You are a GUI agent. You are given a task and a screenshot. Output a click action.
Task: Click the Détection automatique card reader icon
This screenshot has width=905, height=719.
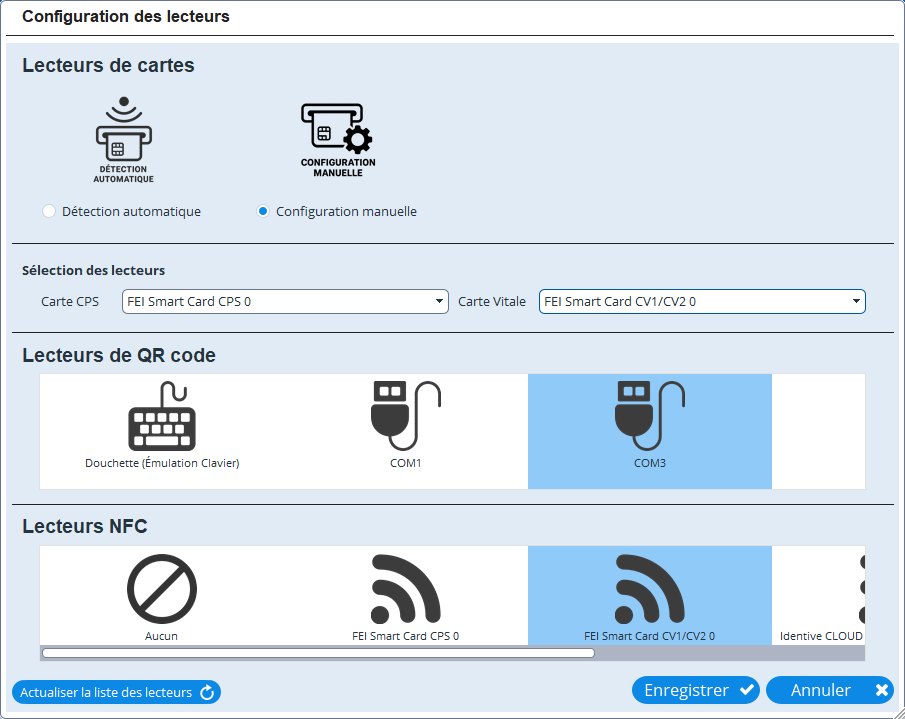[123, 139]
